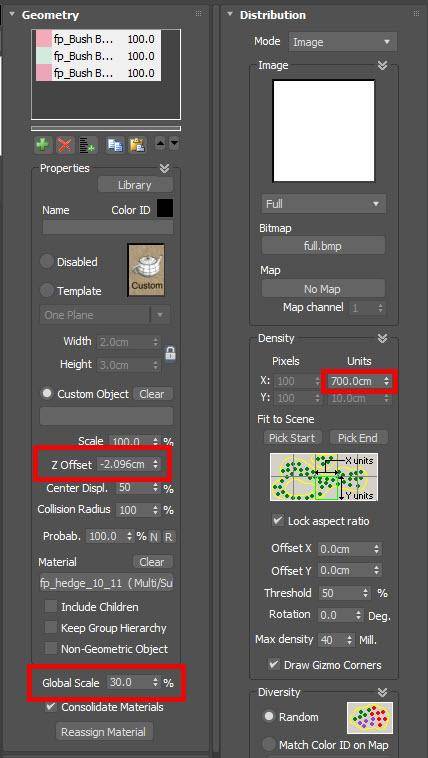Open the Full image preset dropdown
This screenshot has width=428, height=758.
[324, 204]
